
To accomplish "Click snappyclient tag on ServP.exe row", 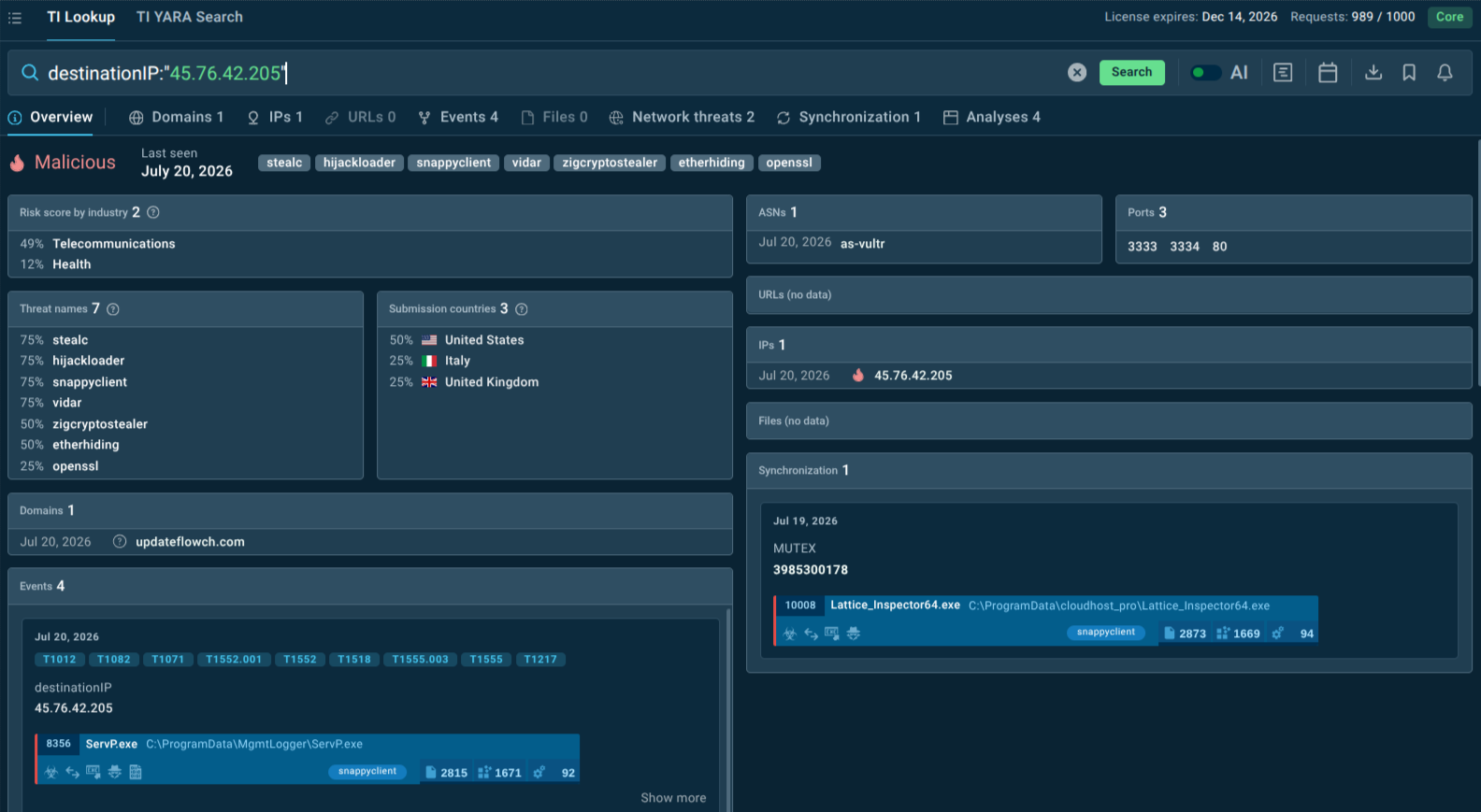I will [367, 772].
